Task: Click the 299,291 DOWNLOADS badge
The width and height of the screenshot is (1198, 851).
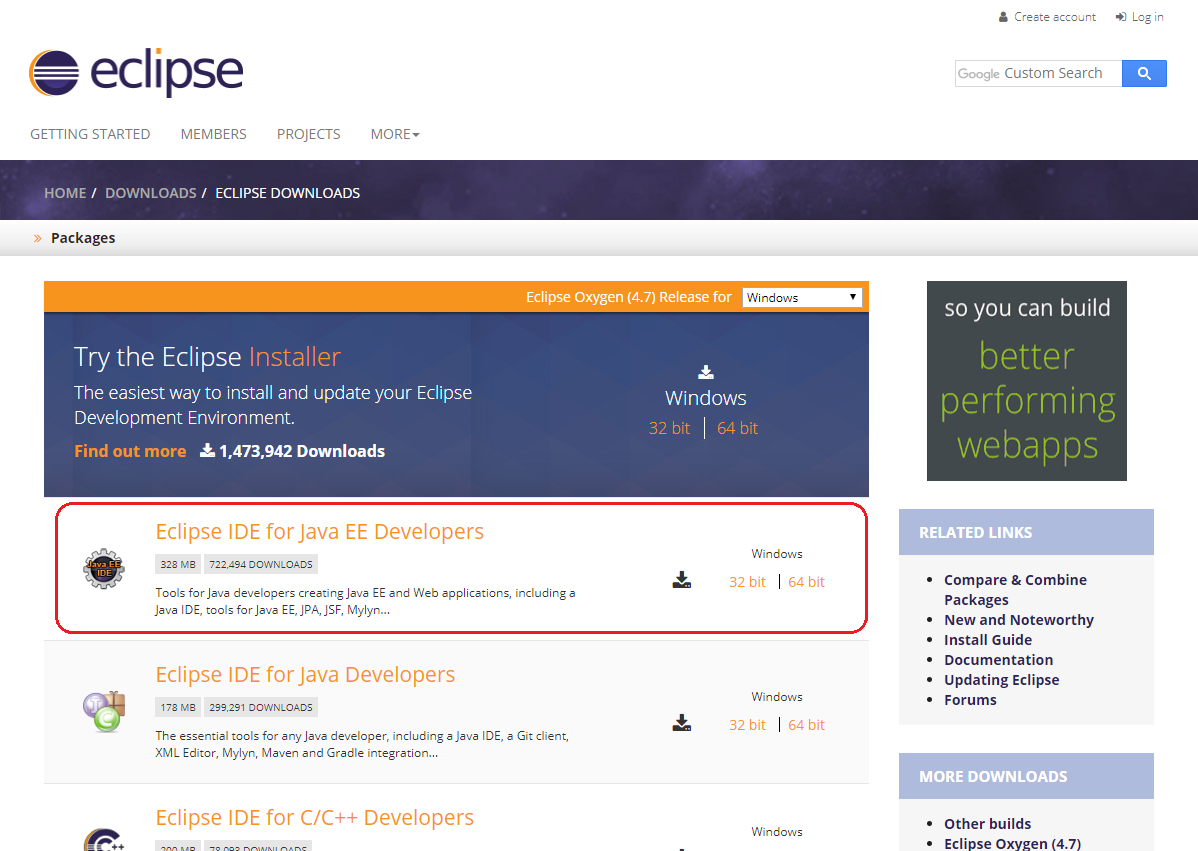Action: (261, 707)
